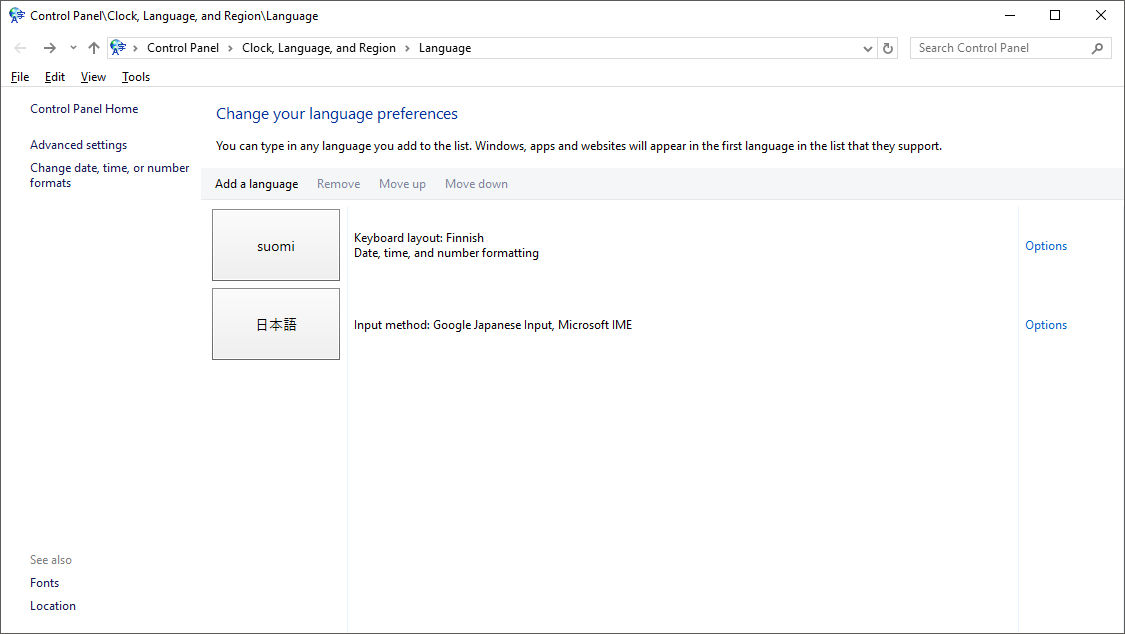Expand the address bar history dropdown

pos(867,48)
